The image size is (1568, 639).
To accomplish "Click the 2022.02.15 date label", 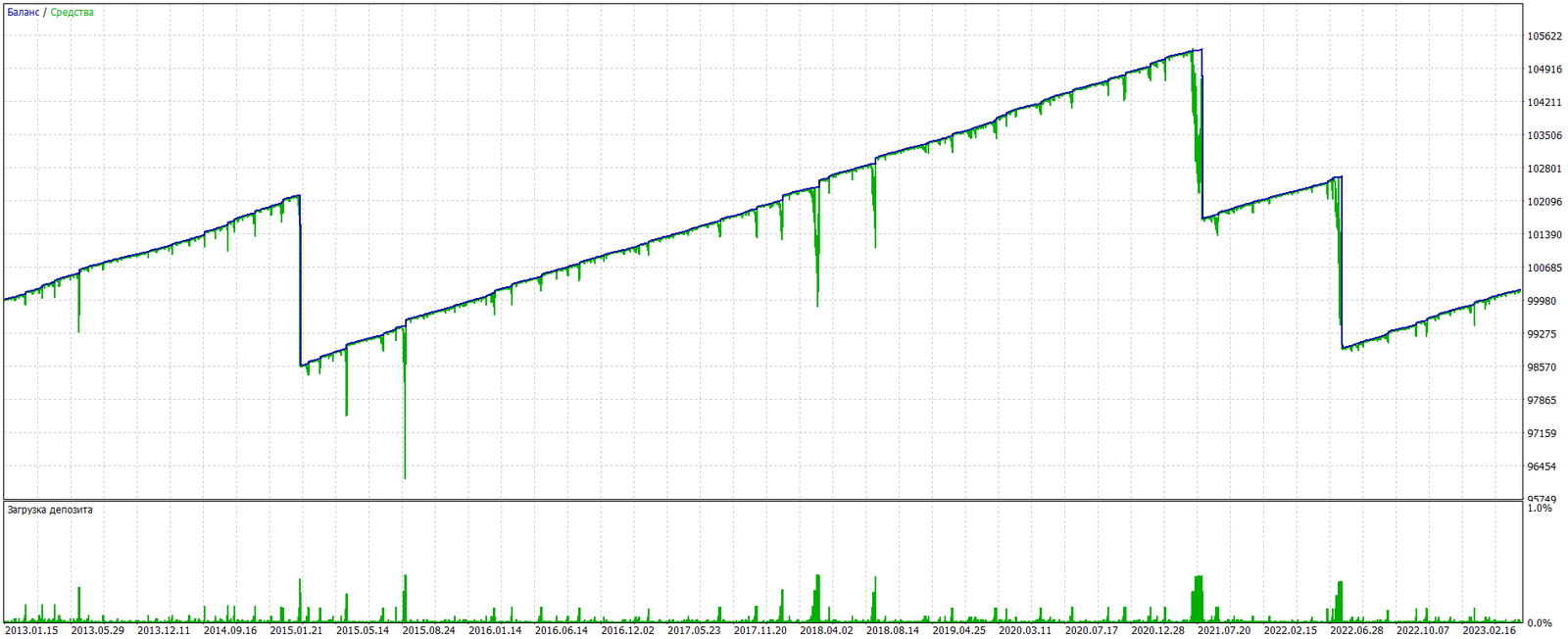I will 1291,630.
